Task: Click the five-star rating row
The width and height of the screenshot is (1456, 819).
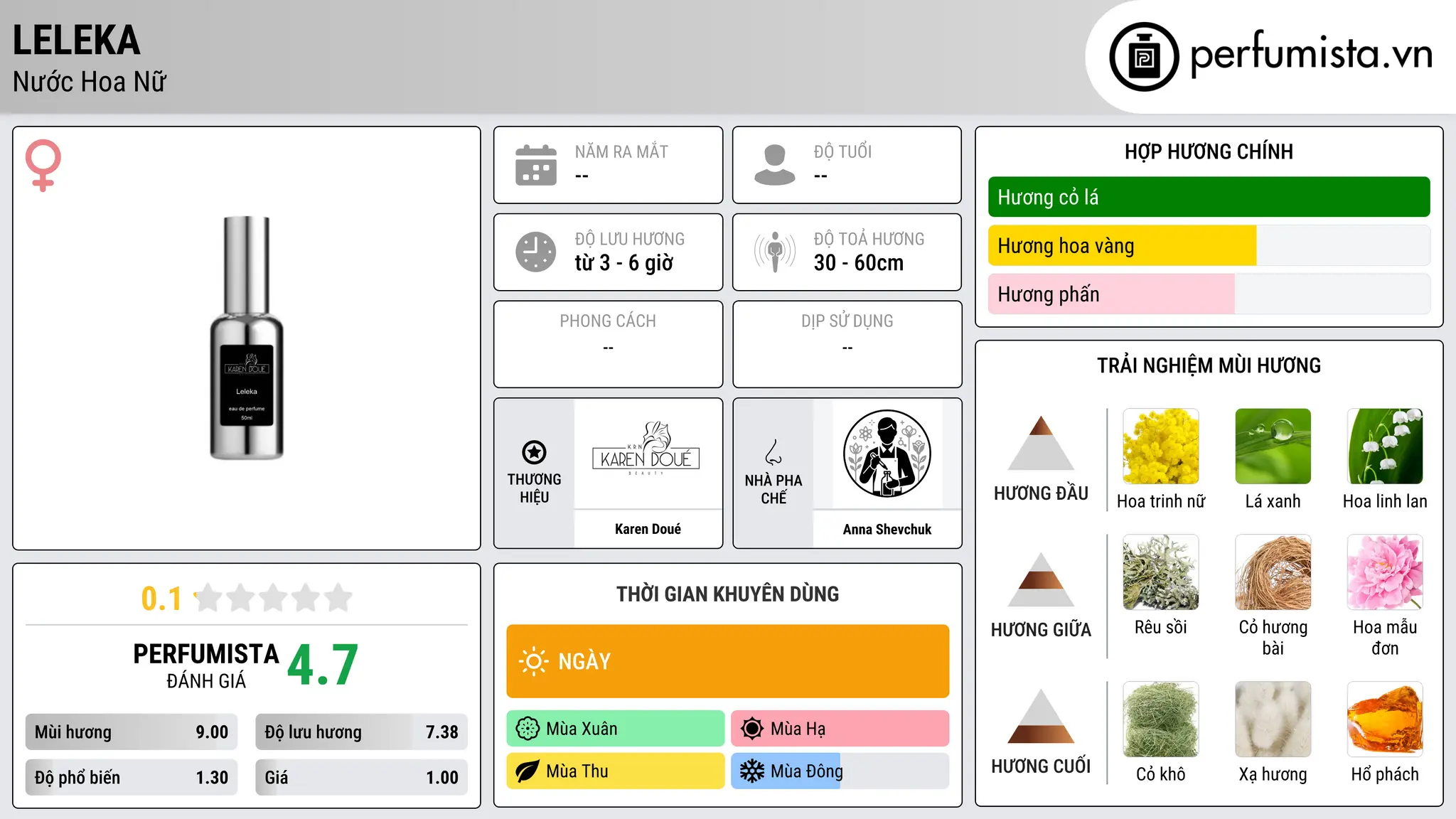Action: tap(274, 598)
